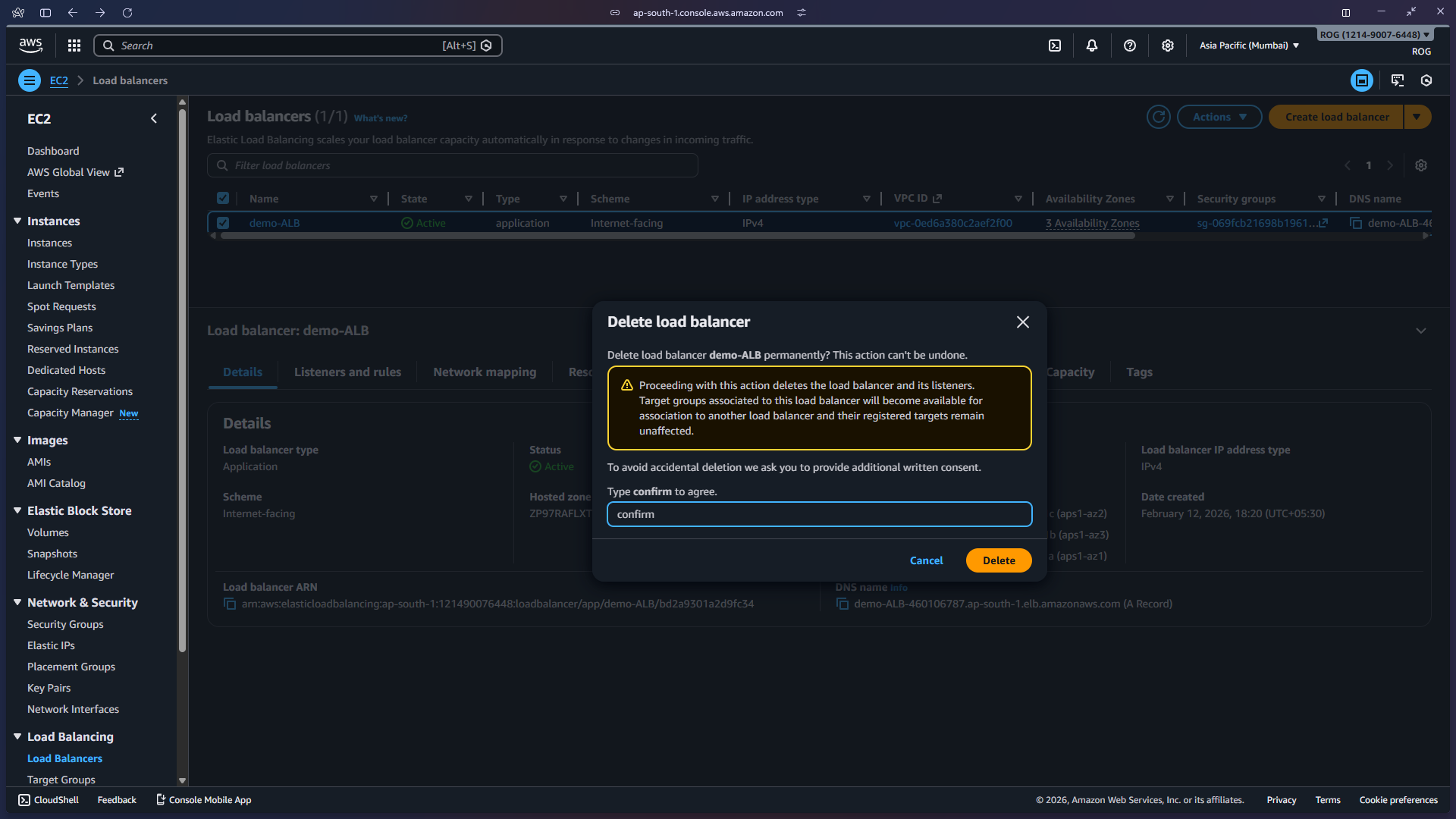1456x819 pixels.
Task: Open the settings gear in the top bar
Action: click(x=1167, y=45)
